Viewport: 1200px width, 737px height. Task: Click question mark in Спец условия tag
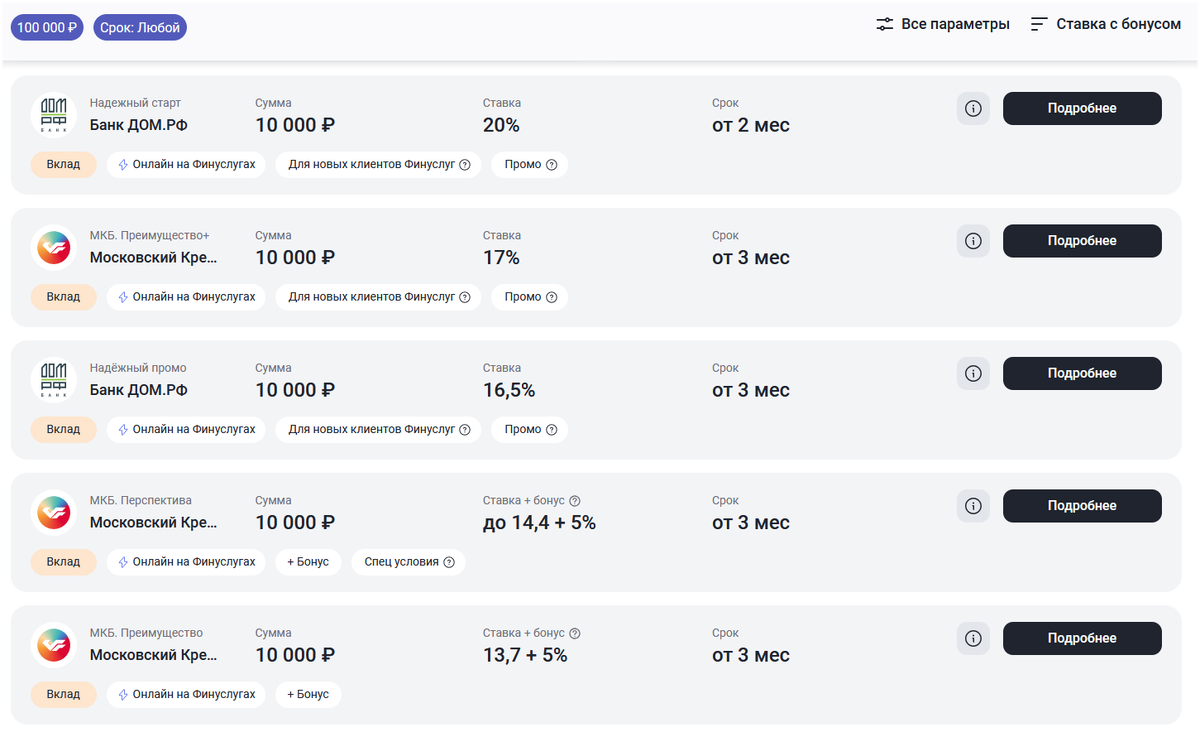pos(449,562)
